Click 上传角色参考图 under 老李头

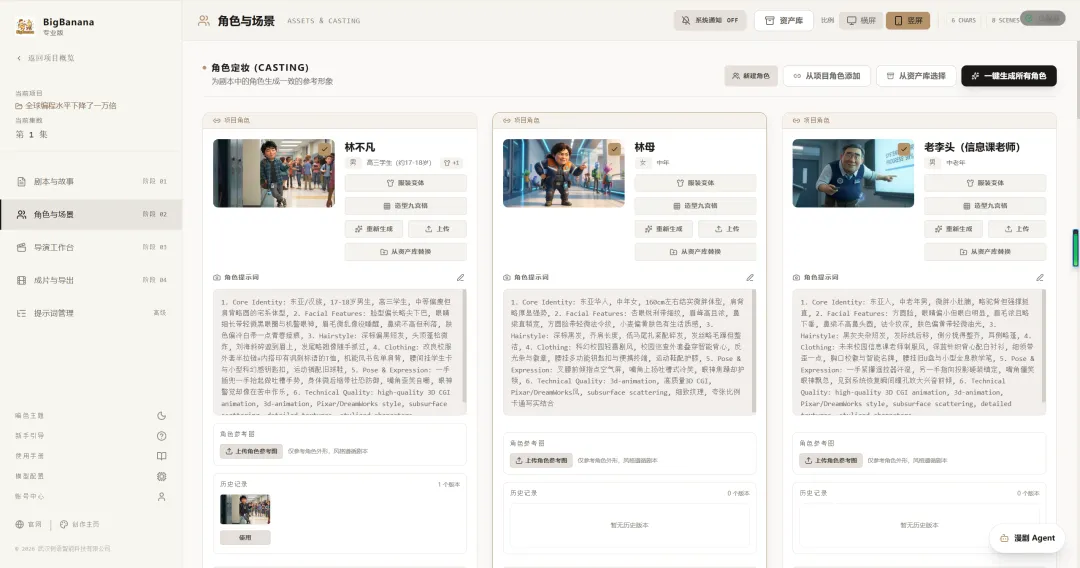[831, 461]
